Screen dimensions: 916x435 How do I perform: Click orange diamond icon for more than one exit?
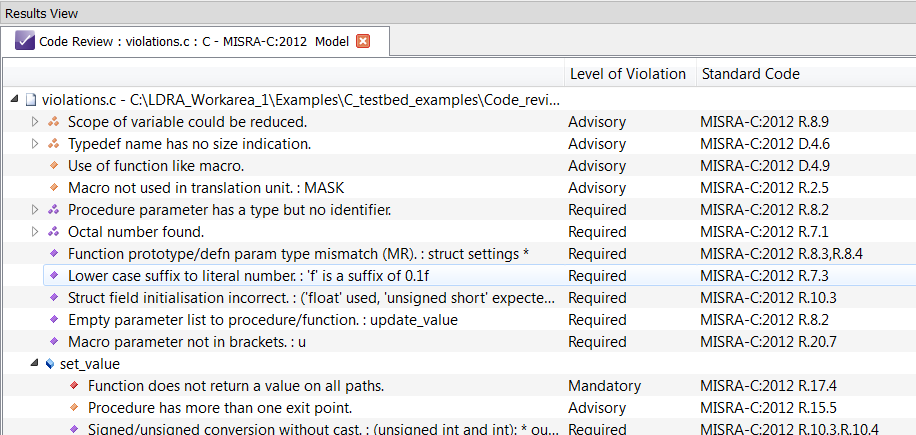point(74,408)
